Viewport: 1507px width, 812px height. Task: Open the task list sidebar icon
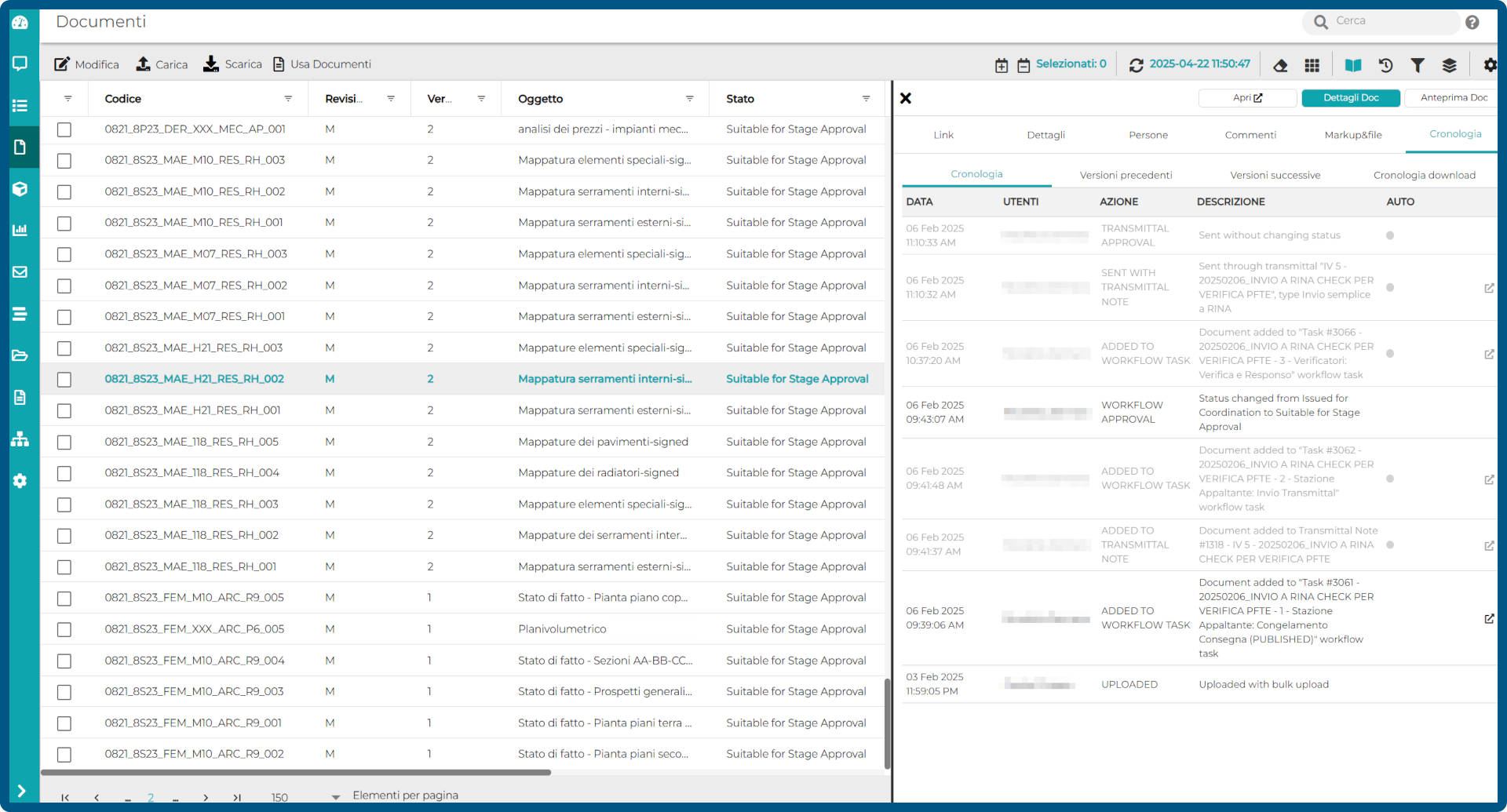[20, 105]
